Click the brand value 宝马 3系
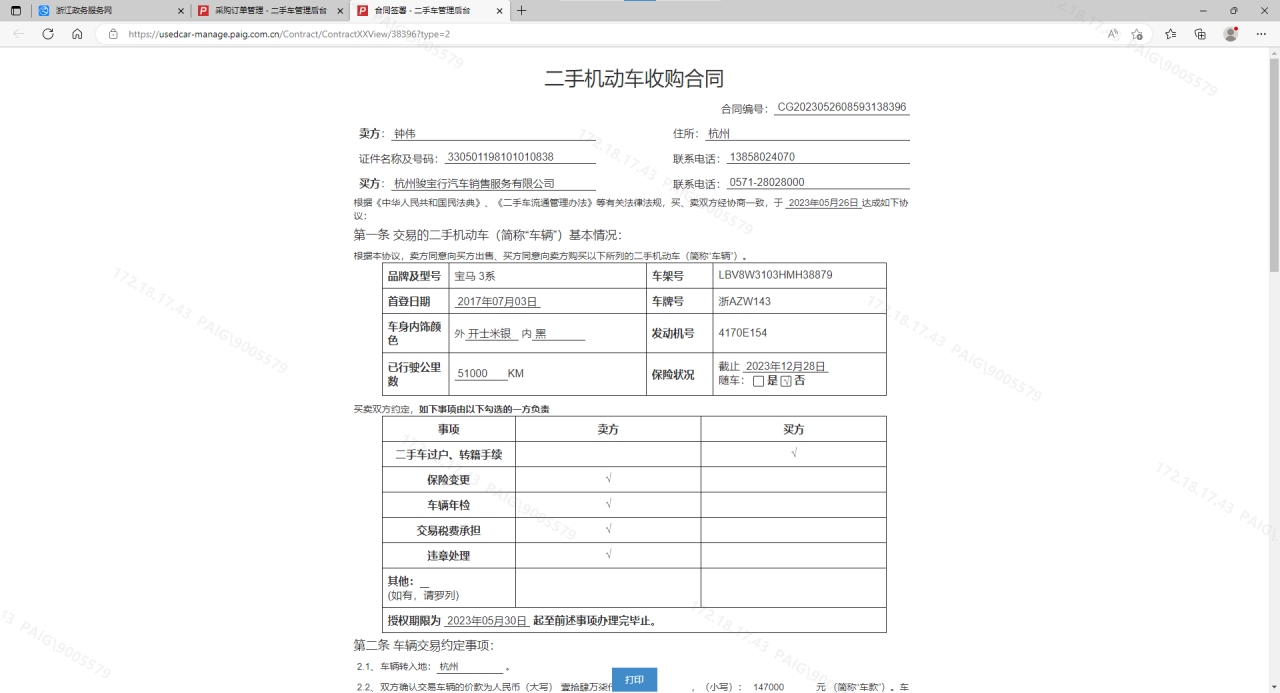The width and height of the screenshot is (1280, 693). pyautogui.click(x=475, y=275)
